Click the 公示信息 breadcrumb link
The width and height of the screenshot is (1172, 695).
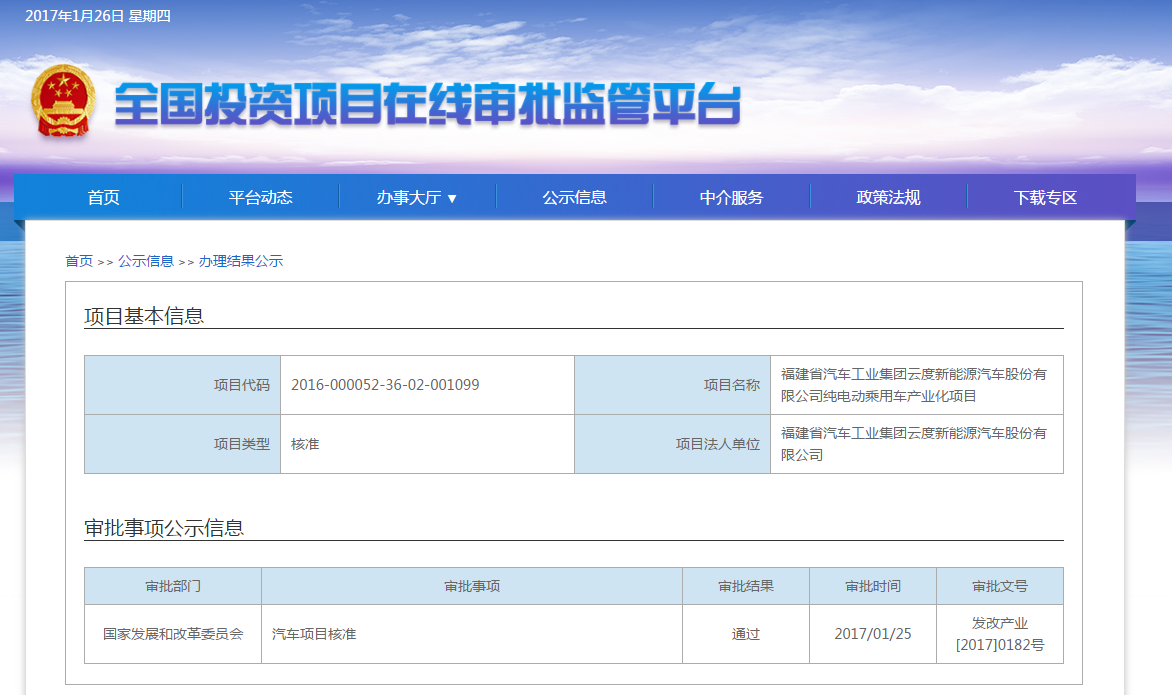point(146,261)
